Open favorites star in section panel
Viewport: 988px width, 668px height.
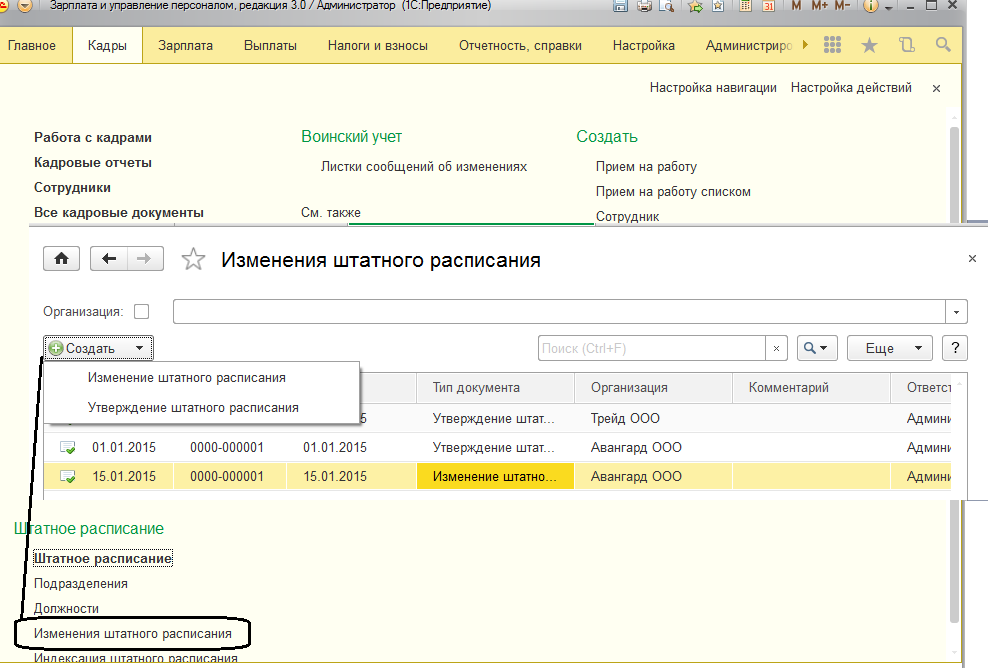click(869, 45)
